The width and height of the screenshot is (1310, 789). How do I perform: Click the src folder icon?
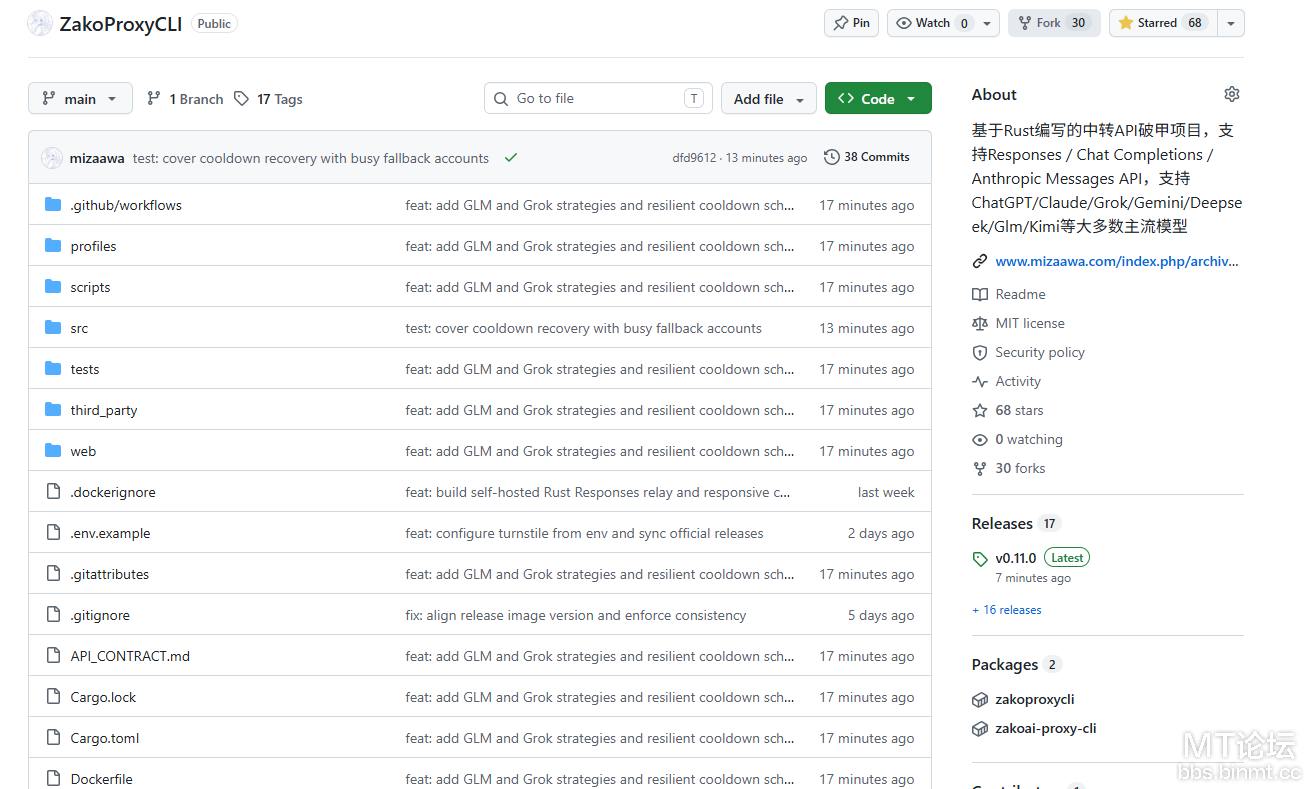point(53,328)
